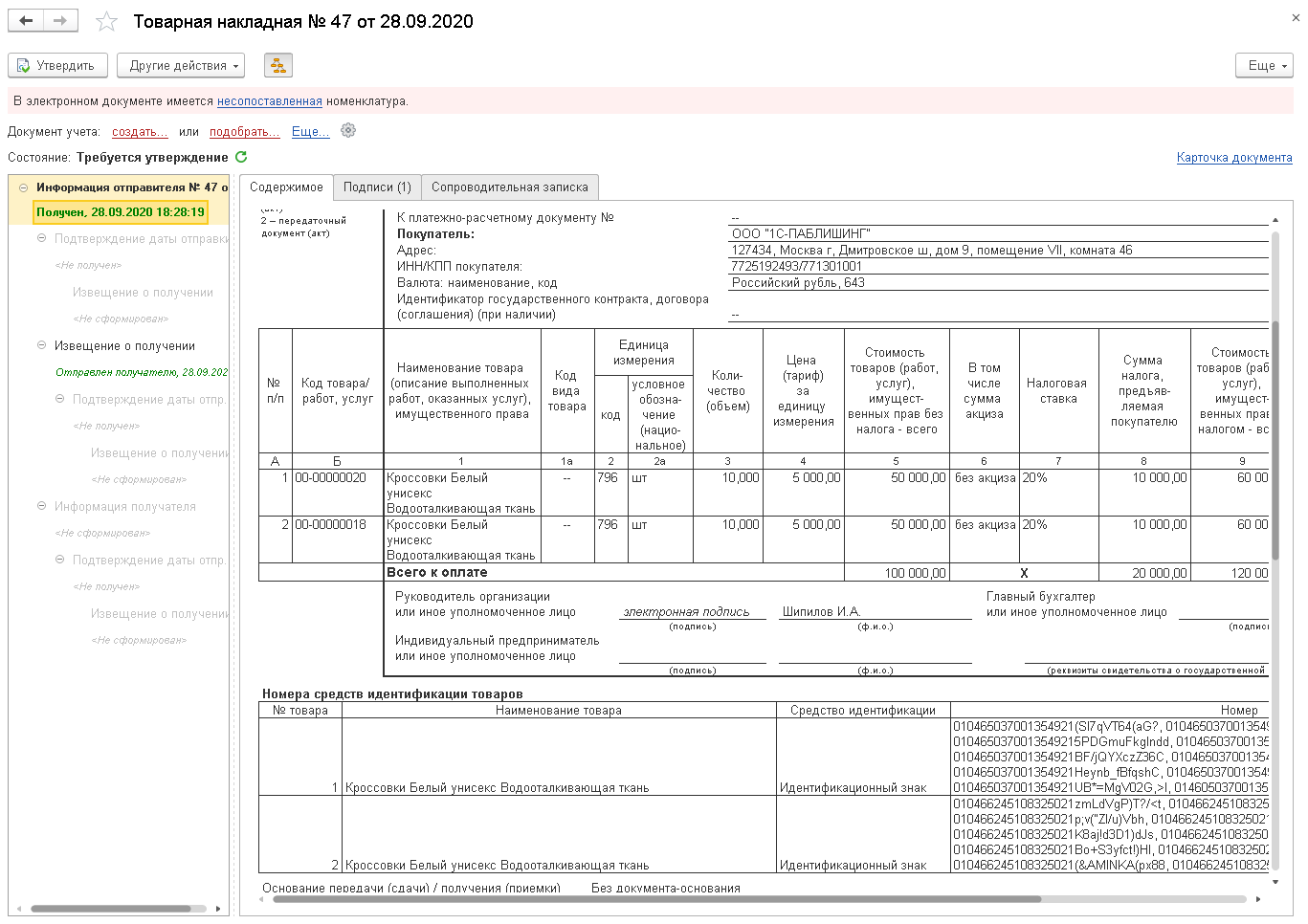Click the создать... link

click(x=140, y=132)
